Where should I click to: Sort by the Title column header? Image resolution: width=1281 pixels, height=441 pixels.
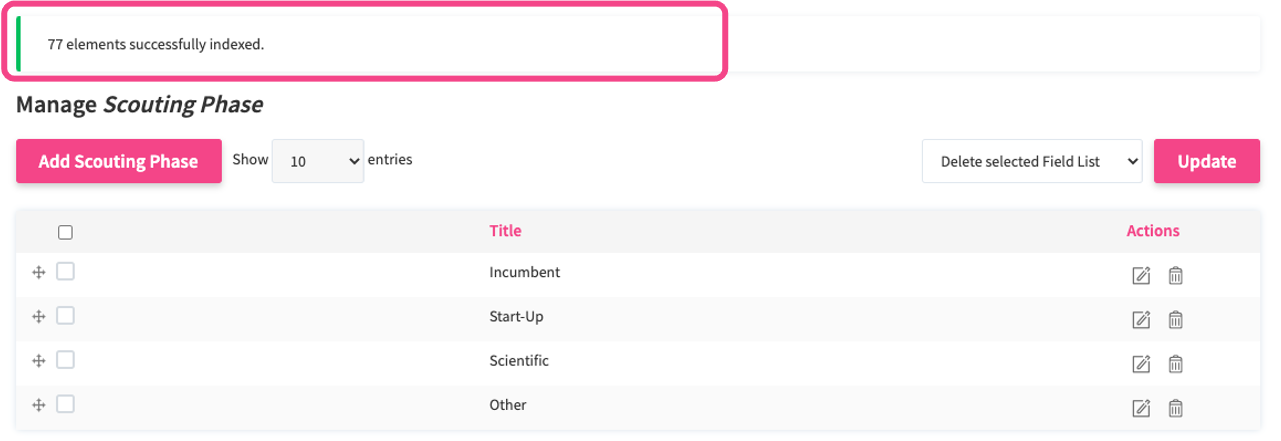(x=505, y=231)
